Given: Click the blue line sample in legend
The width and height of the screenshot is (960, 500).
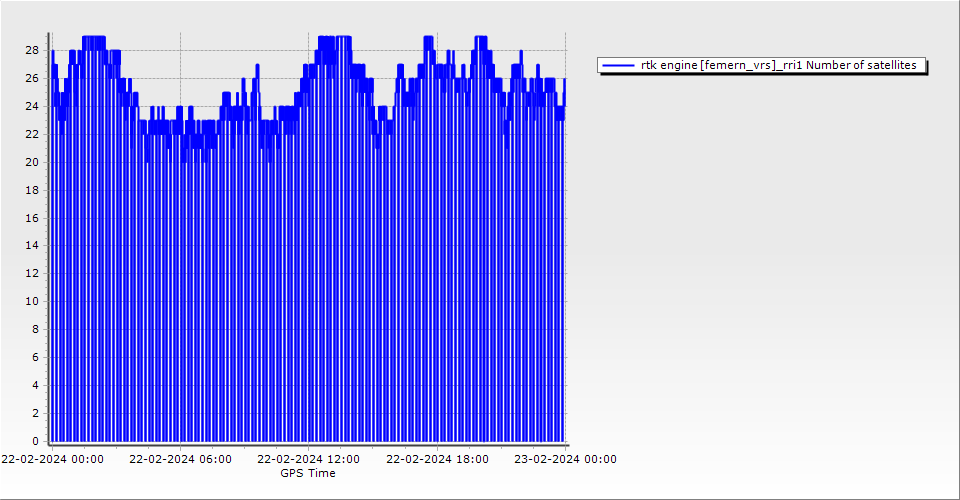Looking at the screenshot, I should pyautogui.click(x=619, y=65).
